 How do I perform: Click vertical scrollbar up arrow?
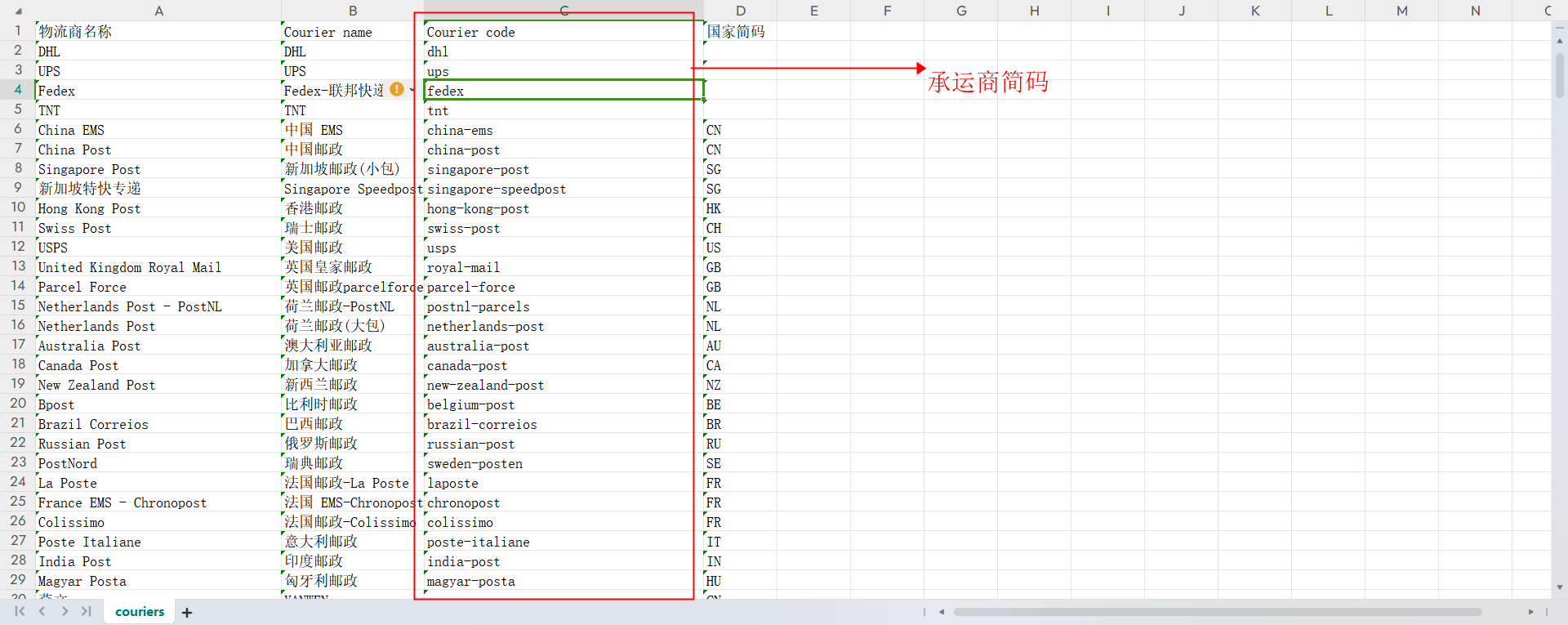point(1560,40)
